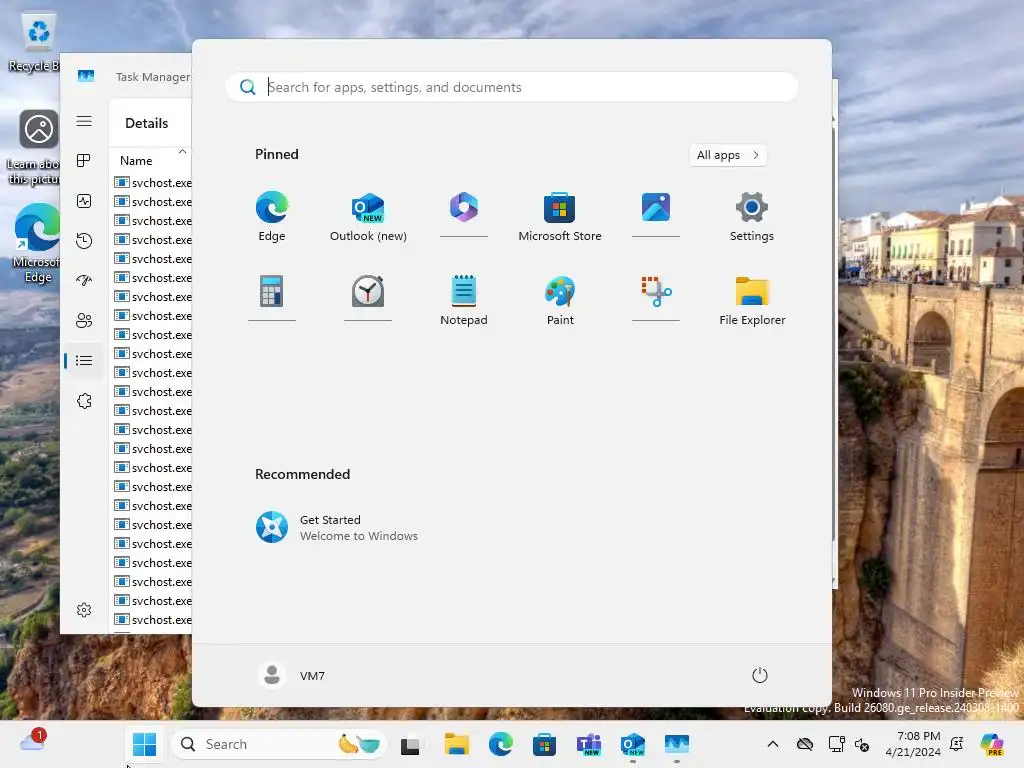This screenshot has width=1024, height=768.
Task: Open the weather widgets button
Action: point(32,741)
